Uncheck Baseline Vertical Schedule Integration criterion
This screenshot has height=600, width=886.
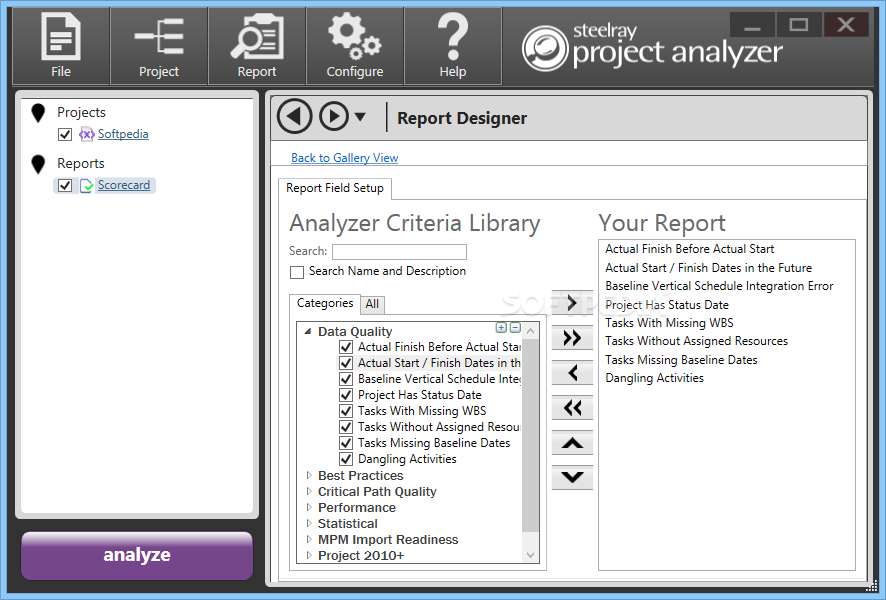[346, 379]
